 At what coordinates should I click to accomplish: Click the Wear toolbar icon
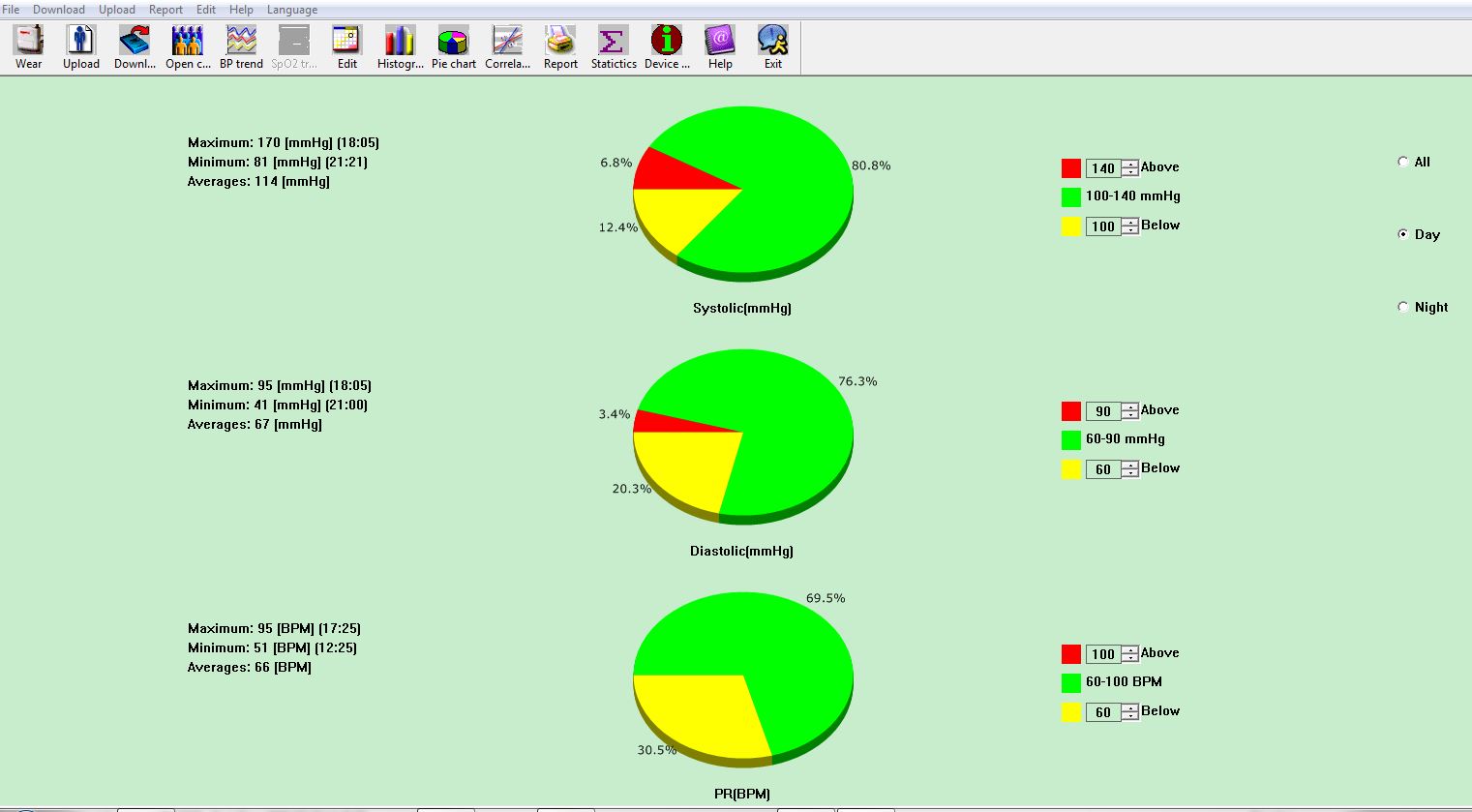point(29,42)
